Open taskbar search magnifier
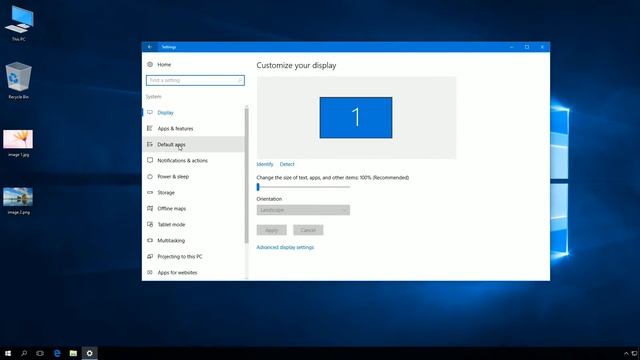Image resolution: width=640 pixels, height=360 pixels. coord(24,353)
